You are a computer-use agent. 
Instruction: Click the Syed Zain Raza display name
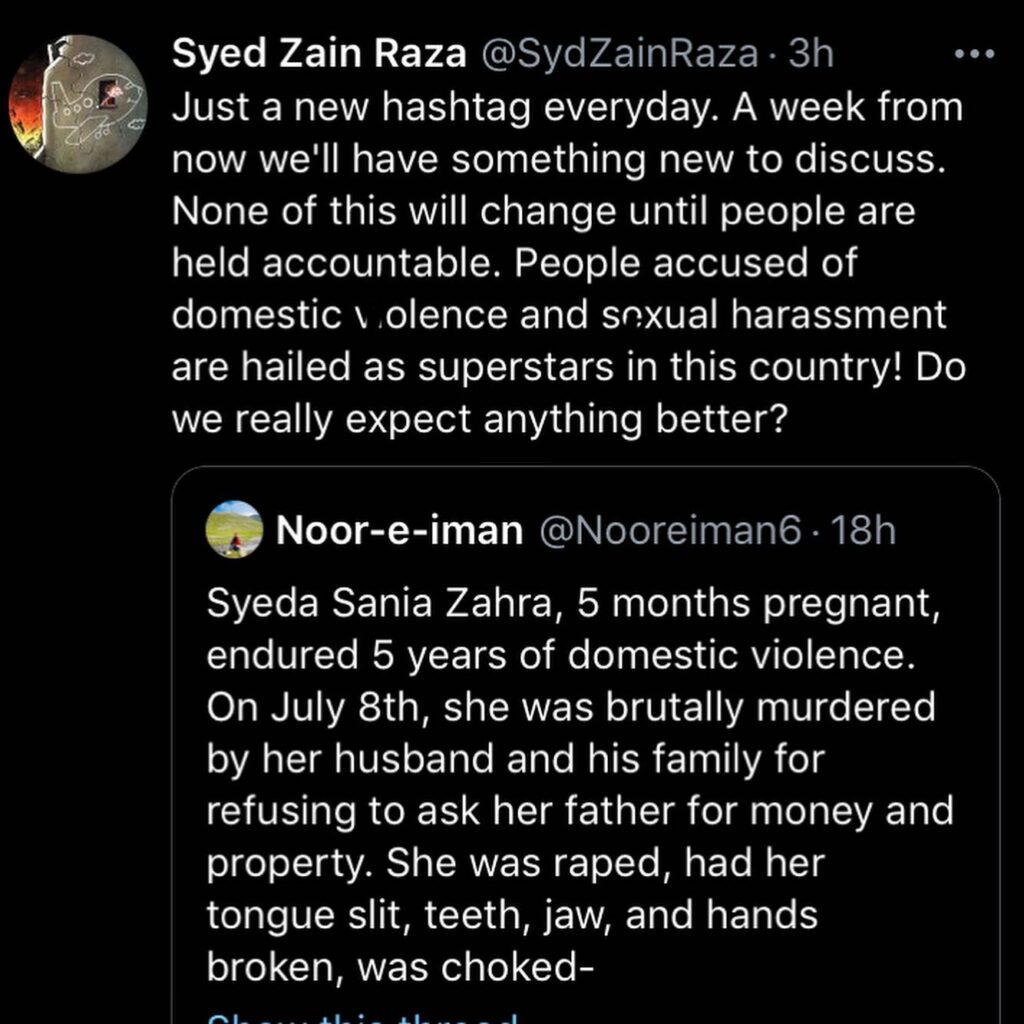319,54
